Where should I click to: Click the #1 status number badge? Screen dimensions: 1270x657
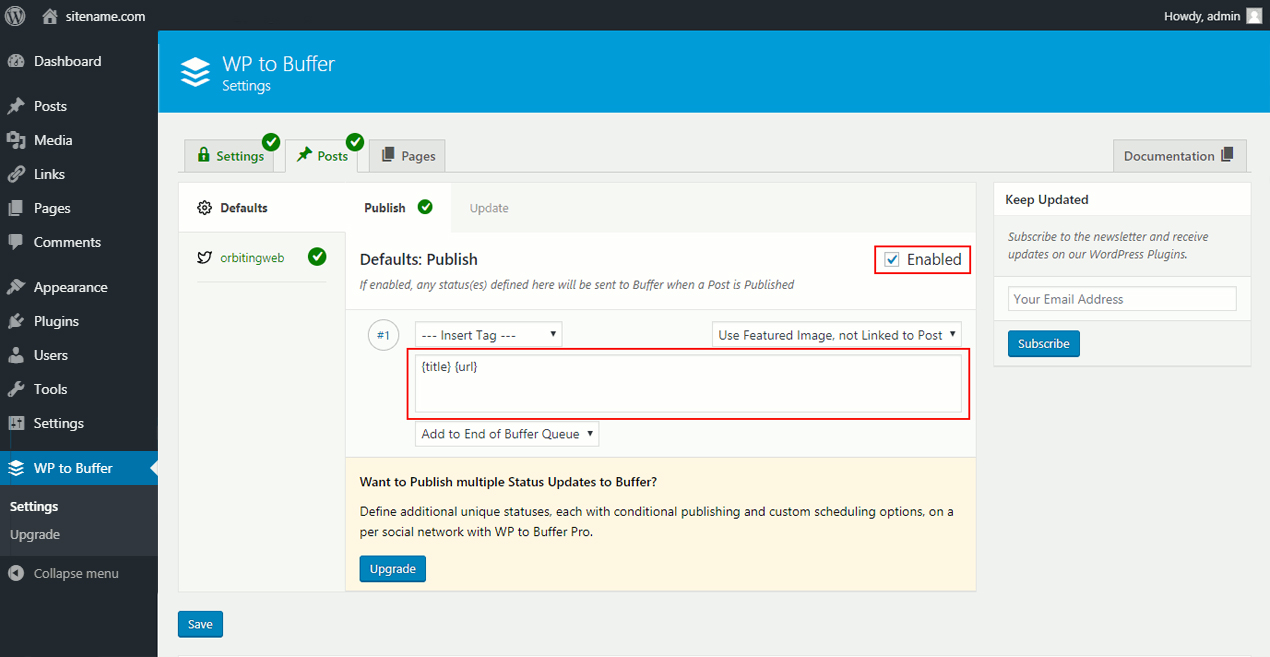click(383, 335)
